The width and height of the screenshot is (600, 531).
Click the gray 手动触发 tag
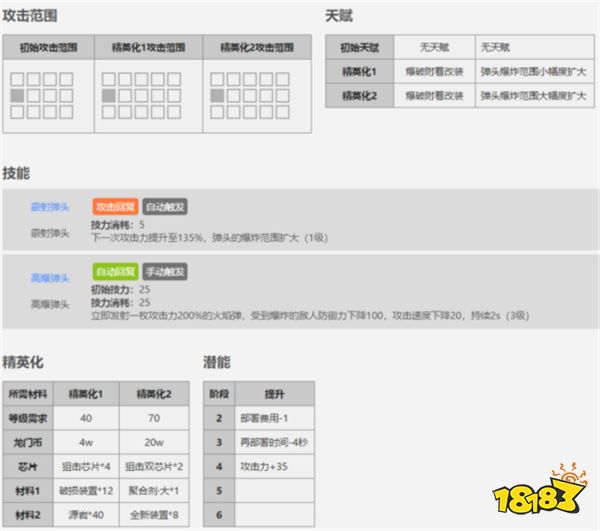164,271
